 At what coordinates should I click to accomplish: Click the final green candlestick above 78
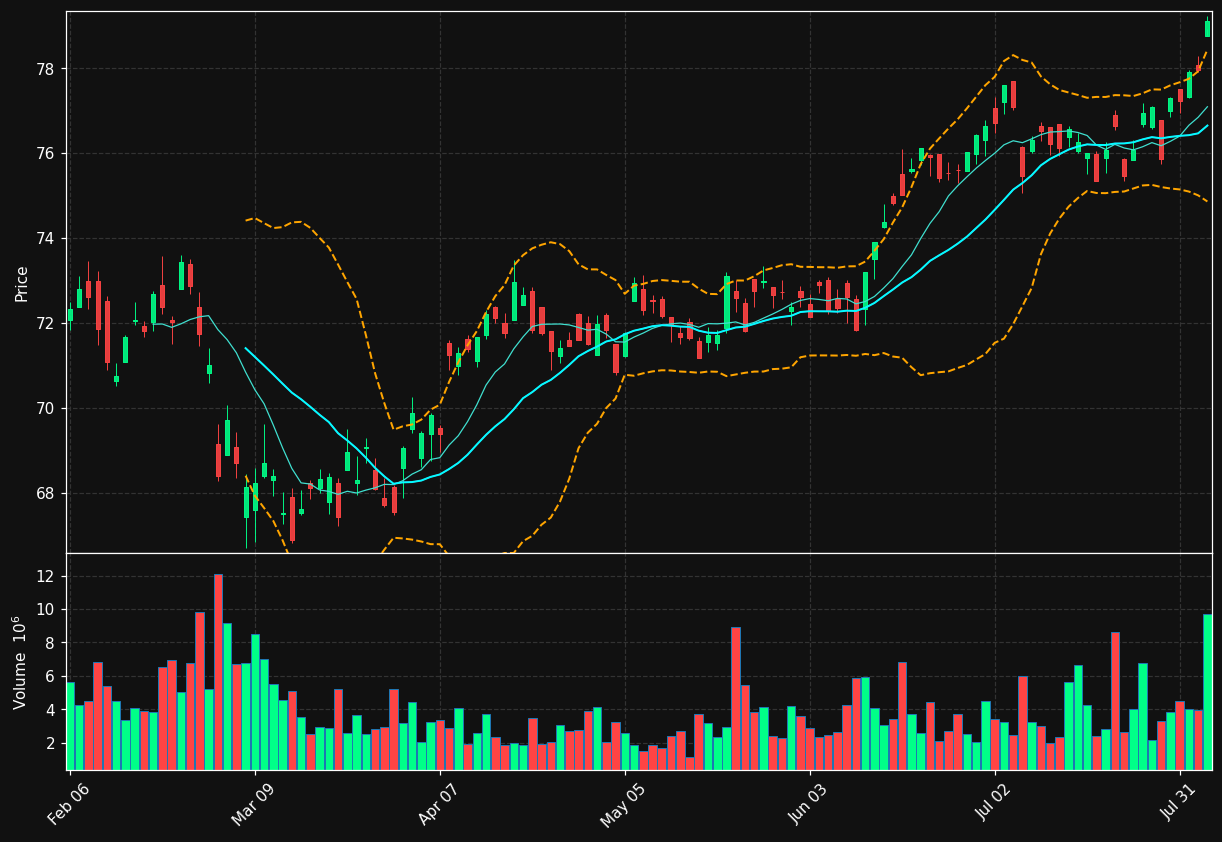1207,29
